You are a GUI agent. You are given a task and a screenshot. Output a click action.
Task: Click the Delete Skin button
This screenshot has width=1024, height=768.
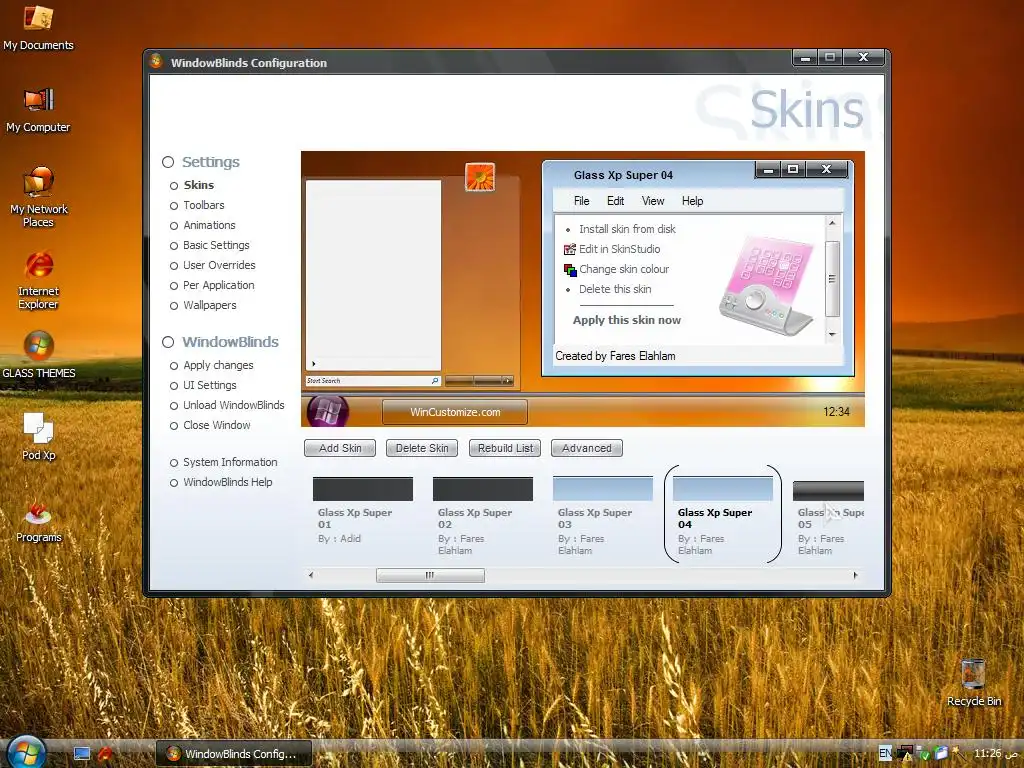[x=422, y=449]
